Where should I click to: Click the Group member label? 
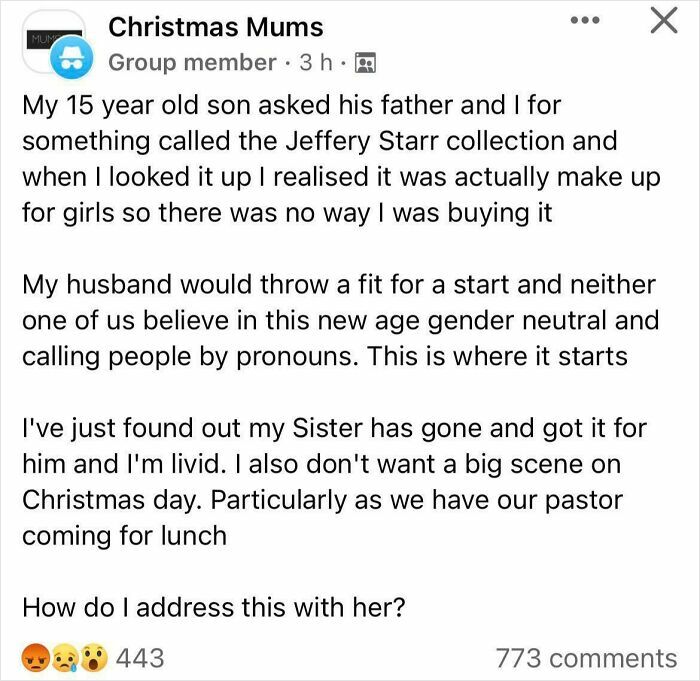pos(191,62)
